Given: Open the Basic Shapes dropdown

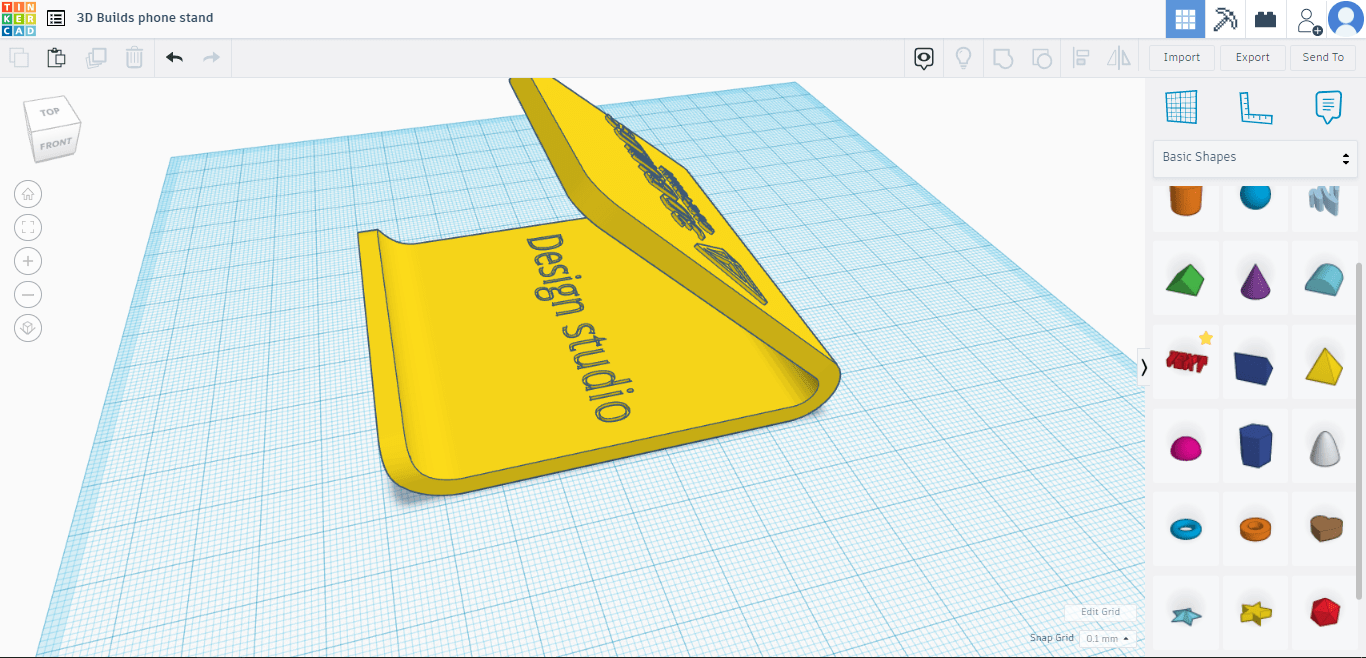Looking at the screenshot, I should coord(1255,158).
